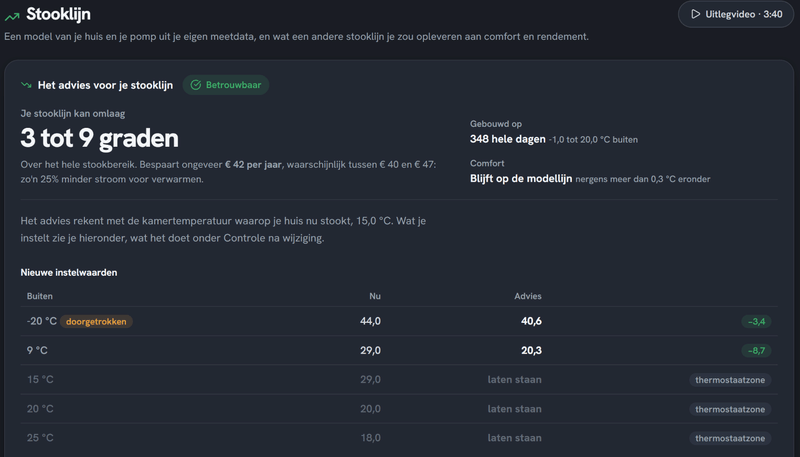Click the 18,0 value in the 25 °C row

370,438
